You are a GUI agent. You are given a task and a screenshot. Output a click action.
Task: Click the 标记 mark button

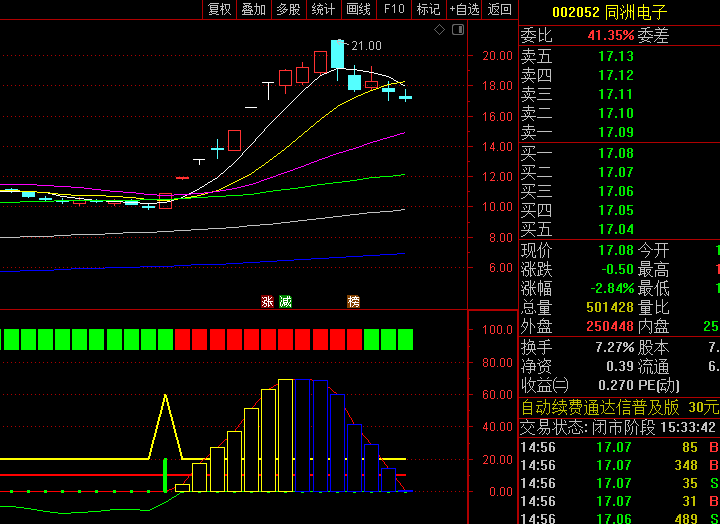pyautogui.click(x=428, y=10)
